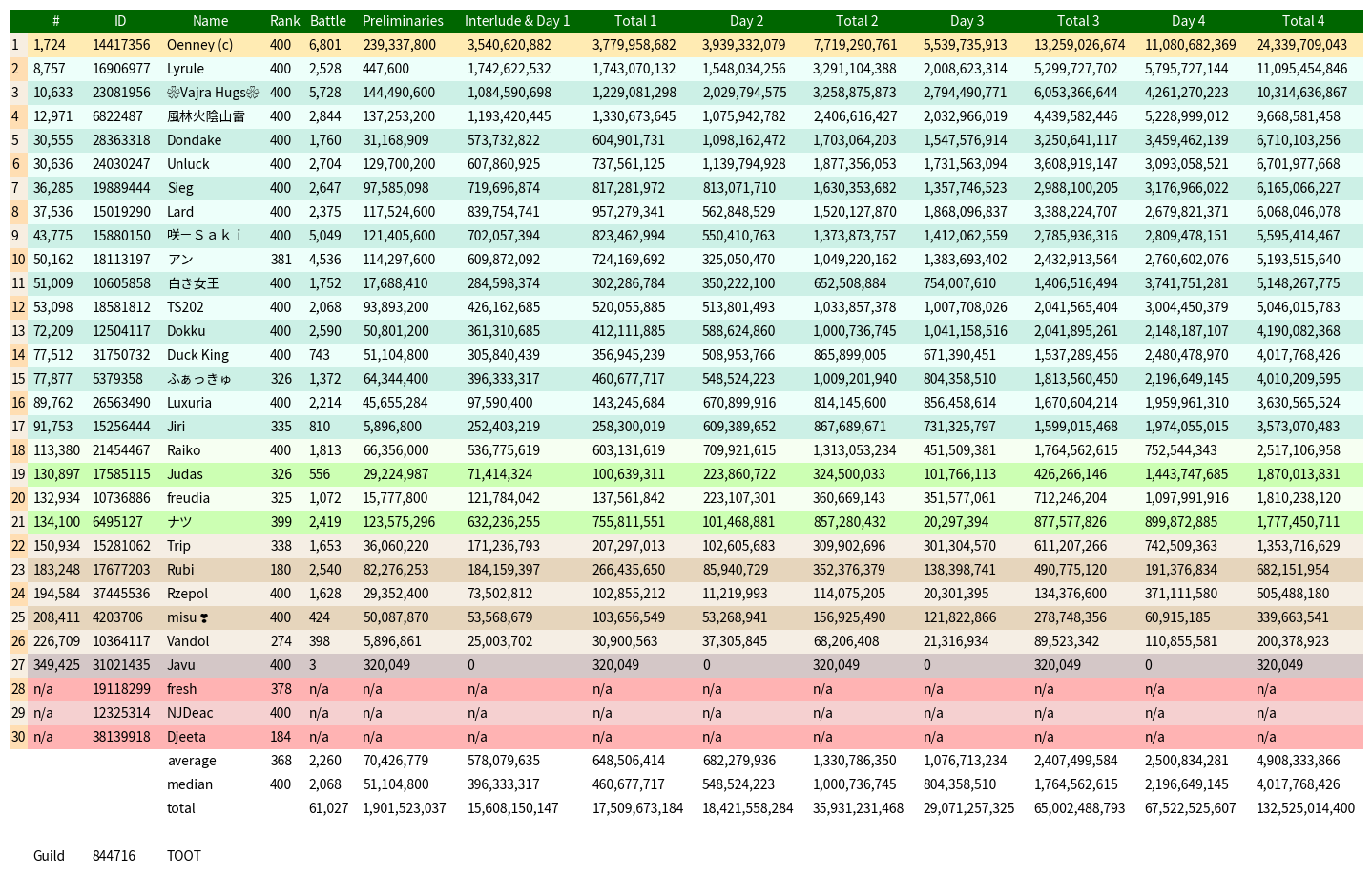The height and width of the screenshot is (878, 1372).
Task: Click rank cell 381
Action: point(281,260)
